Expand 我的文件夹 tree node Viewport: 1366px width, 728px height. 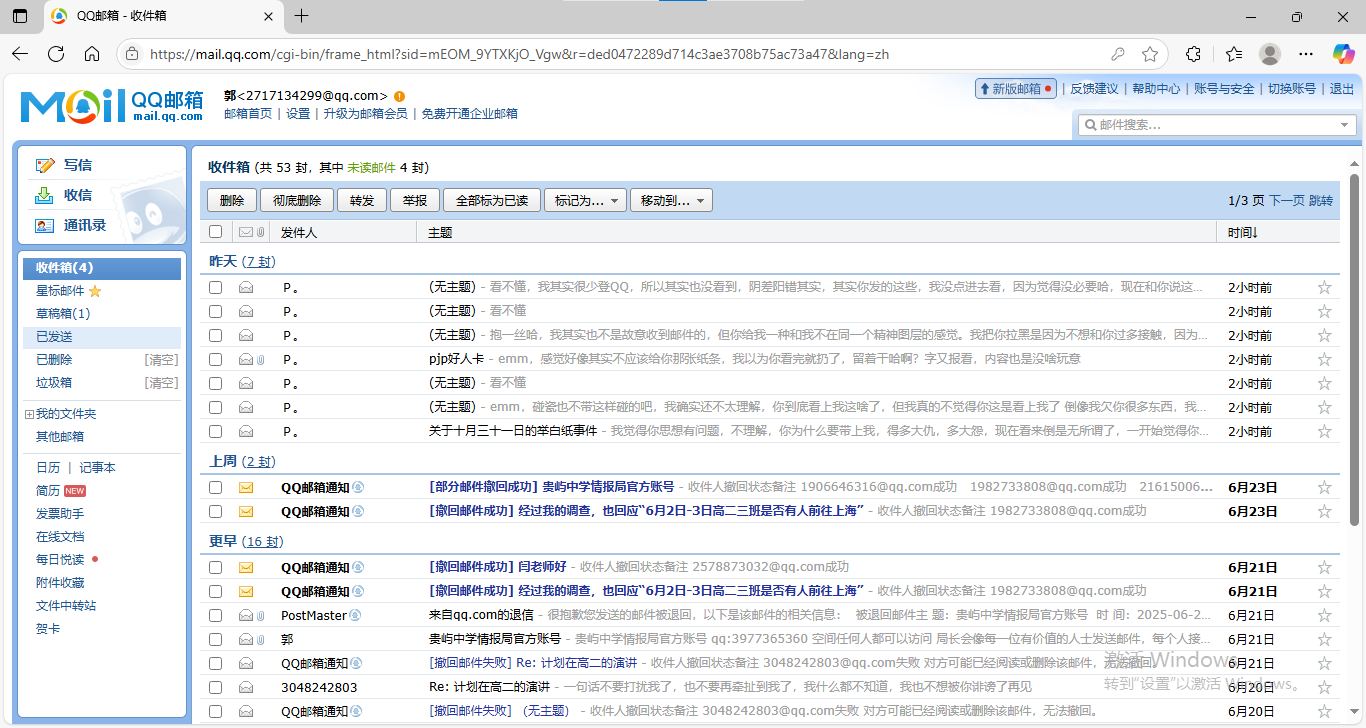click(x=28, y=414)
